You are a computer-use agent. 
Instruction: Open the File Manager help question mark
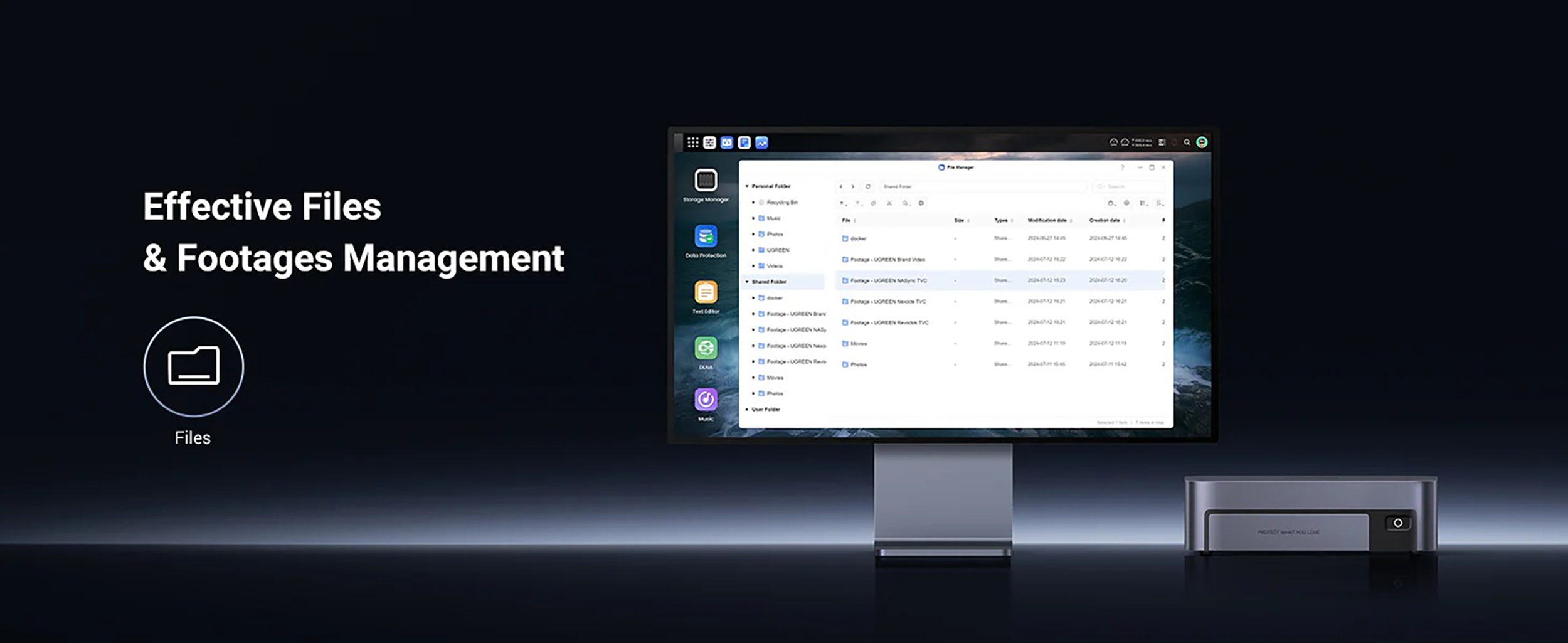1123,167
